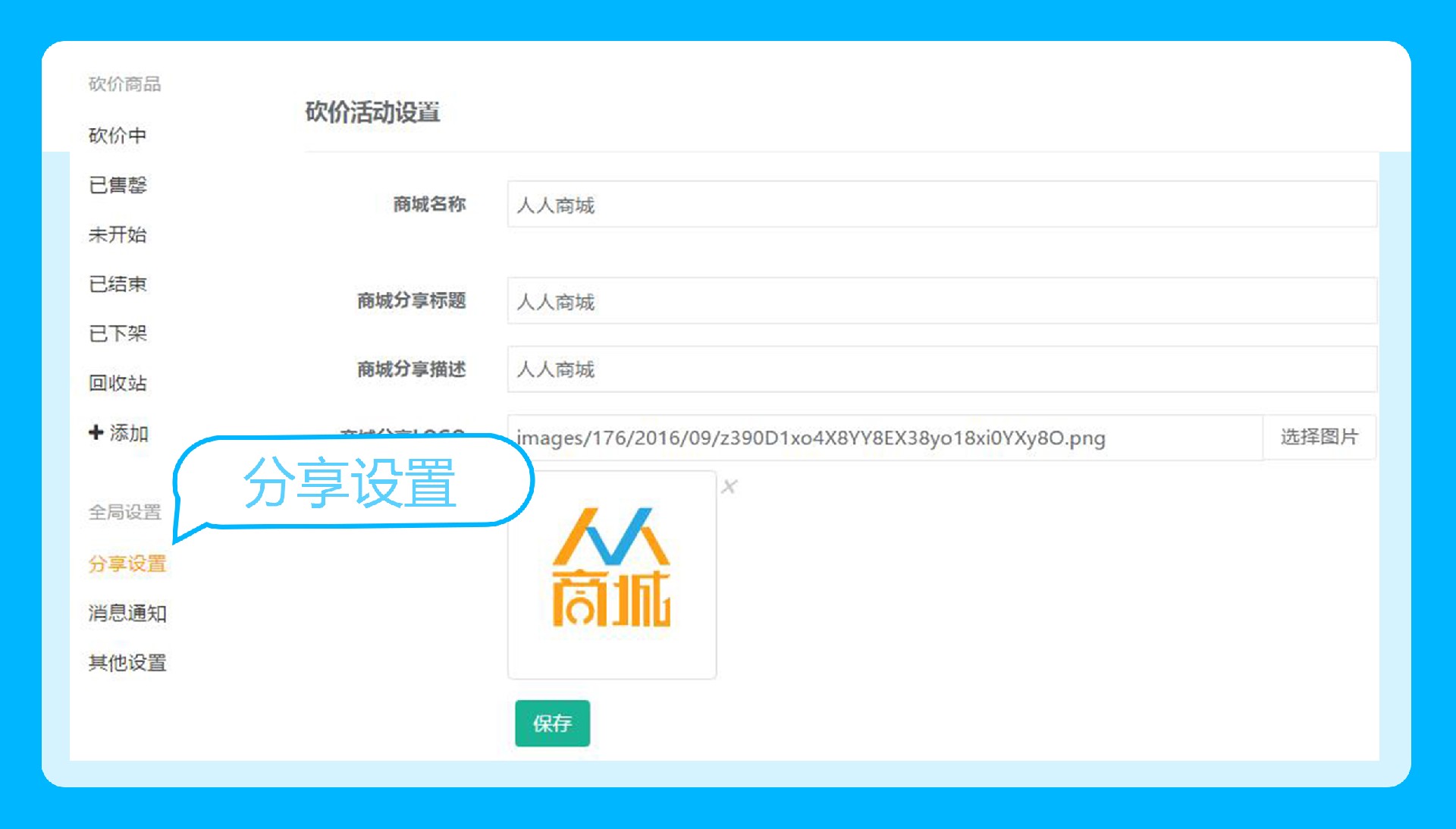Click the 选择图片 button

tap(1319, 437)
